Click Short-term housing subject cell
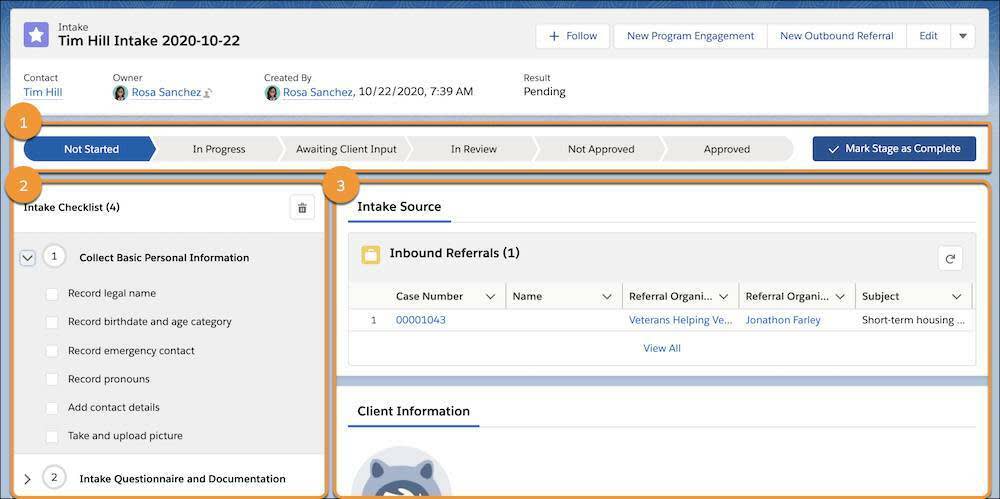This screenshot has width=1000, height=499. point(913,320)
